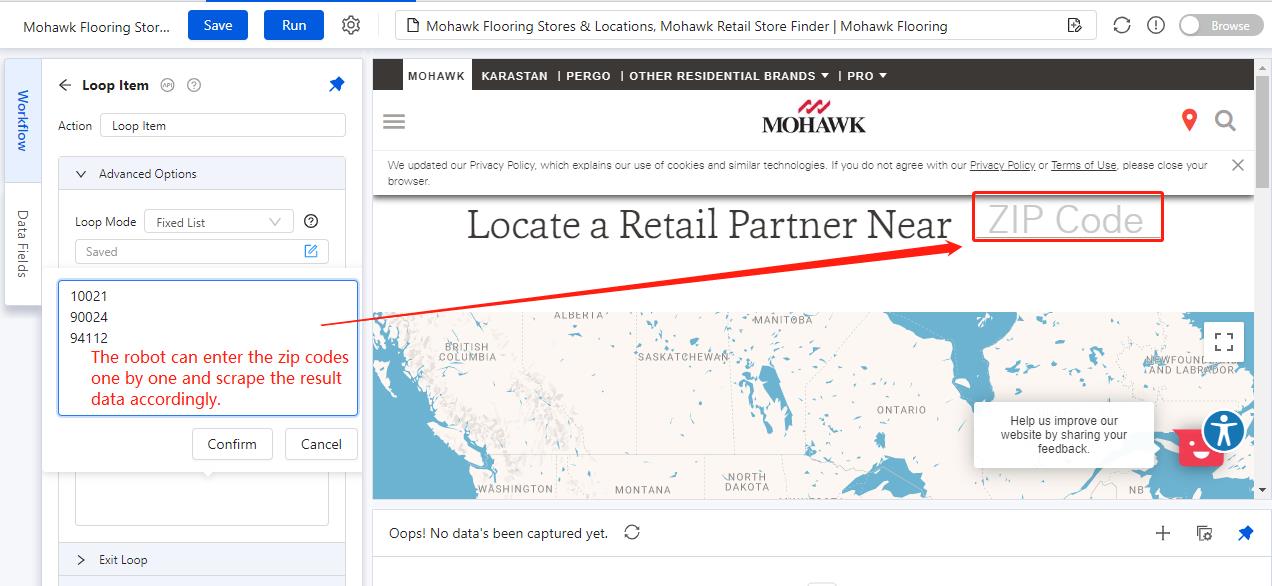Image resolution: width=1272 pixels, height=586 pixels.
Task: Click the map fullscreen icon
Action: (x=1224, y=341)
